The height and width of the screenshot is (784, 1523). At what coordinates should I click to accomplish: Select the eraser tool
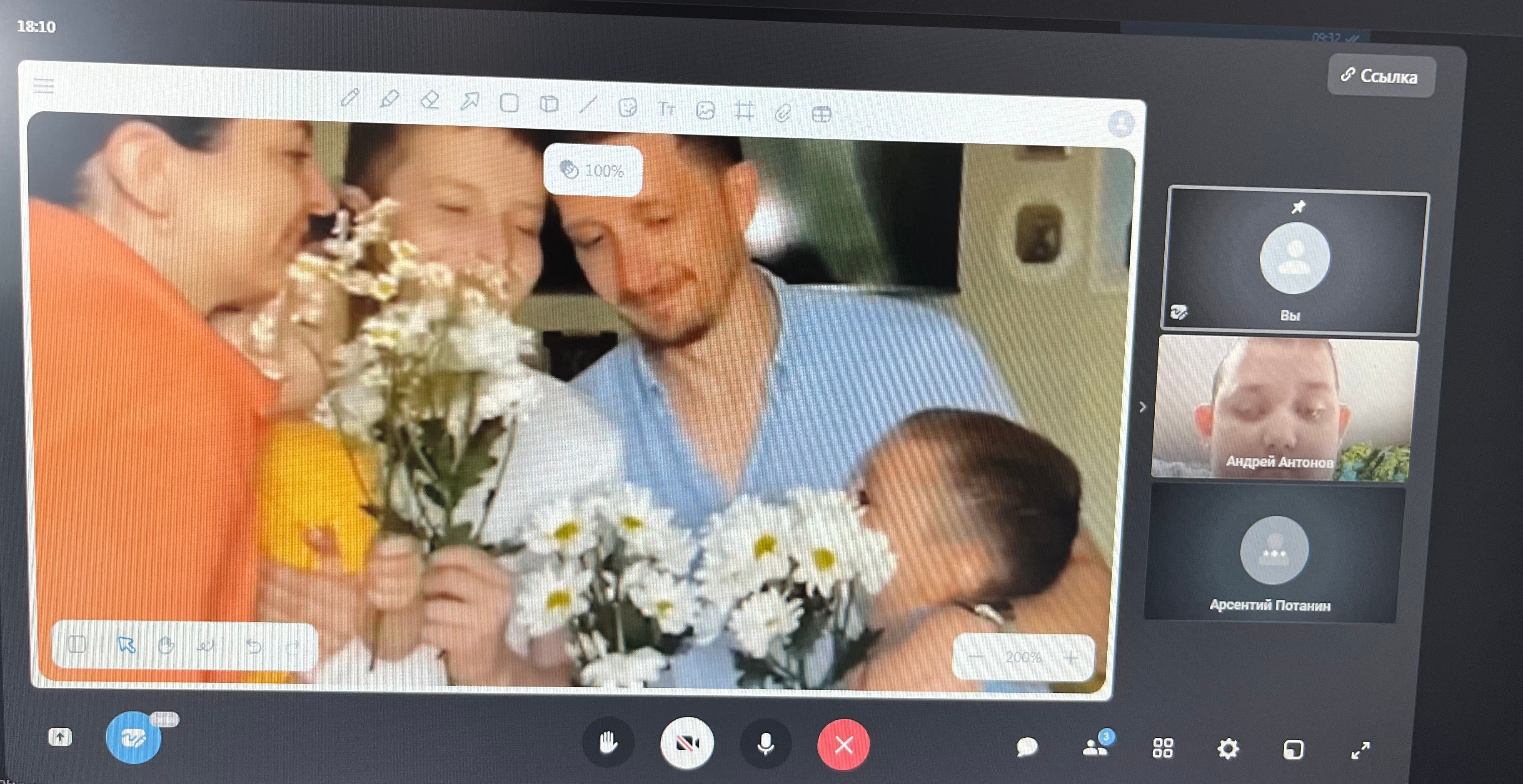pos(429,100)
